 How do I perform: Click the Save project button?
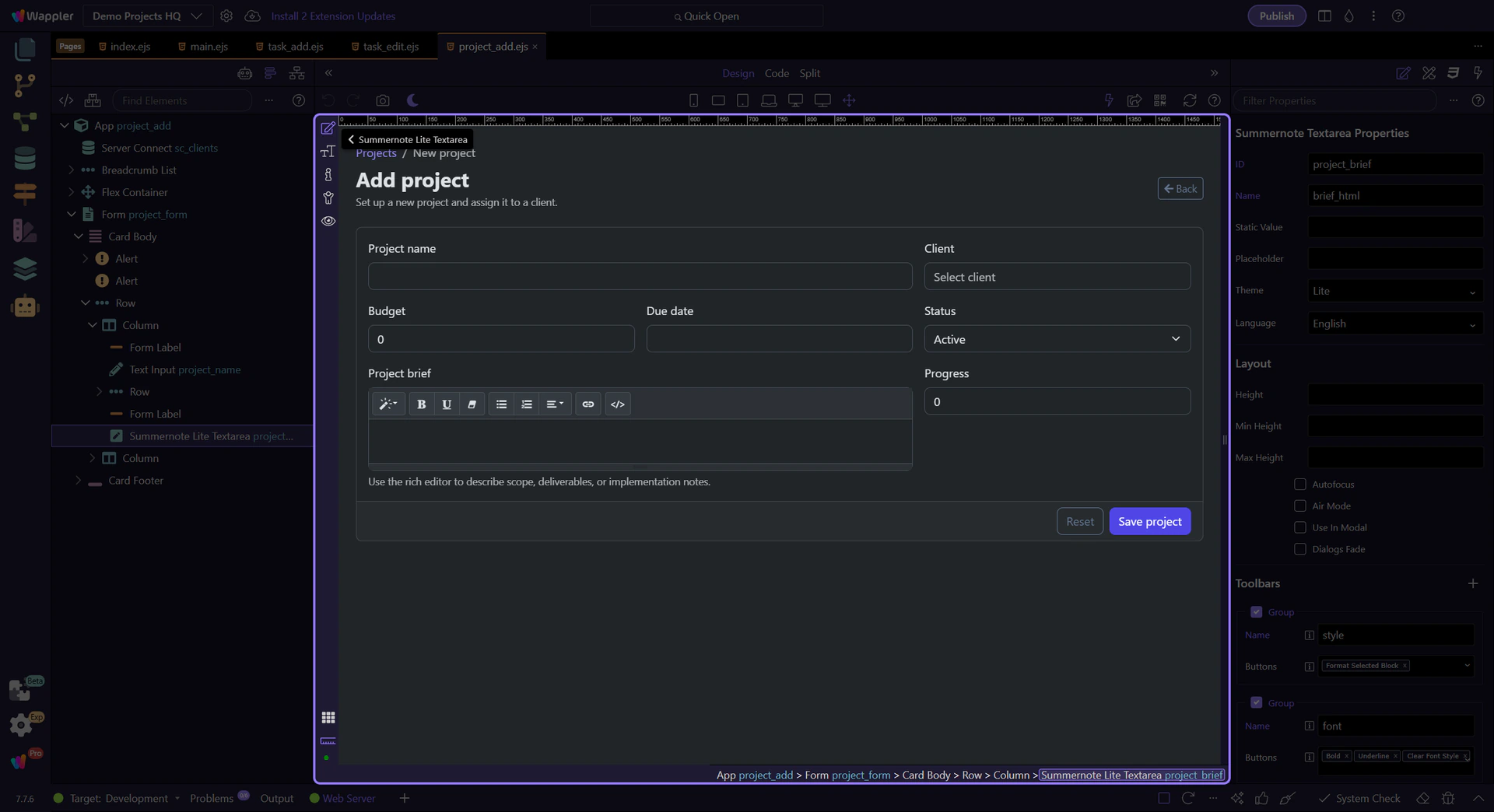(x=1149, y=522)
